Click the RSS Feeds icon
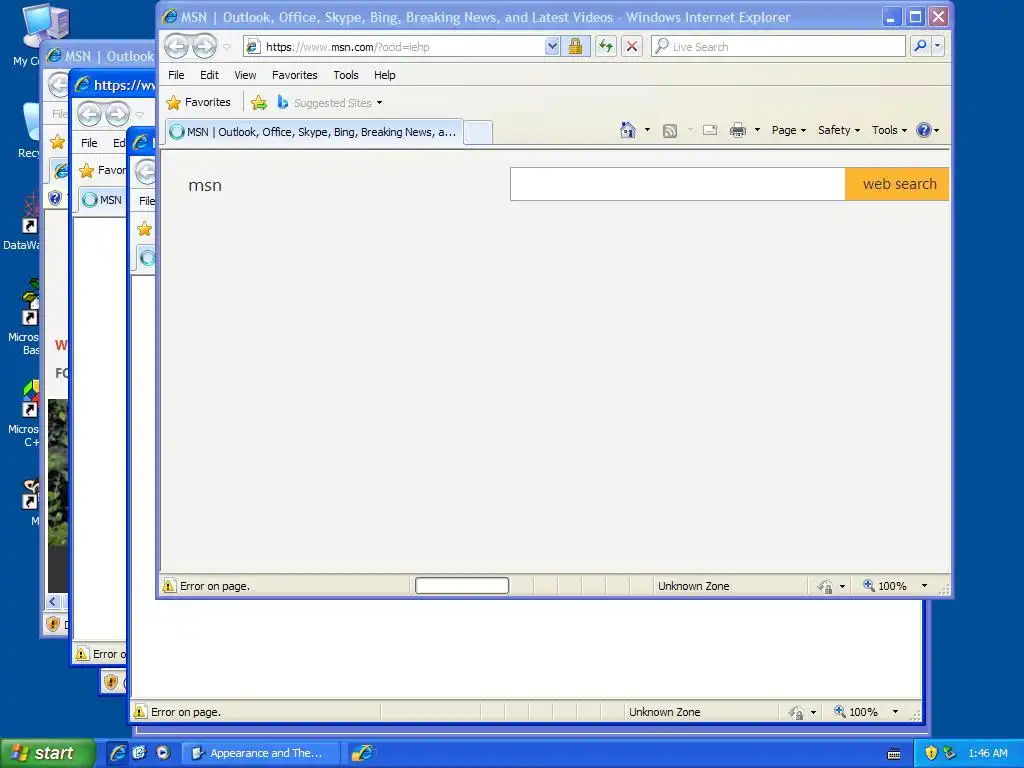 tap(669, 131)
